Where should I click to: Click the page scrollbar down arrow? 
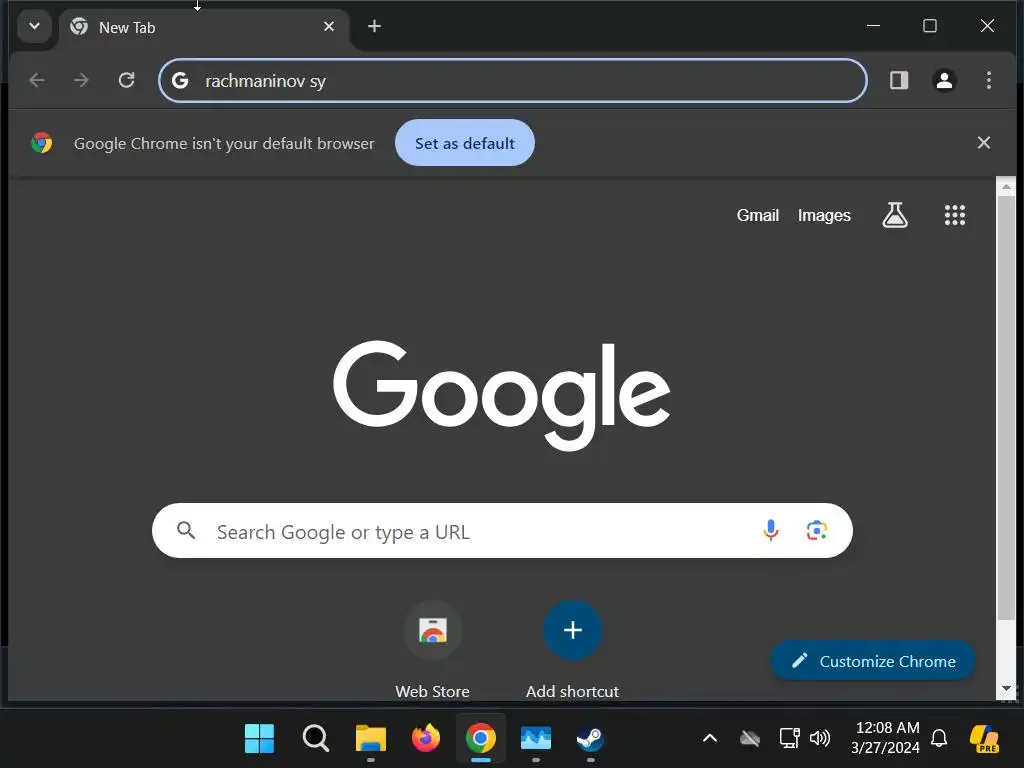1006,688
